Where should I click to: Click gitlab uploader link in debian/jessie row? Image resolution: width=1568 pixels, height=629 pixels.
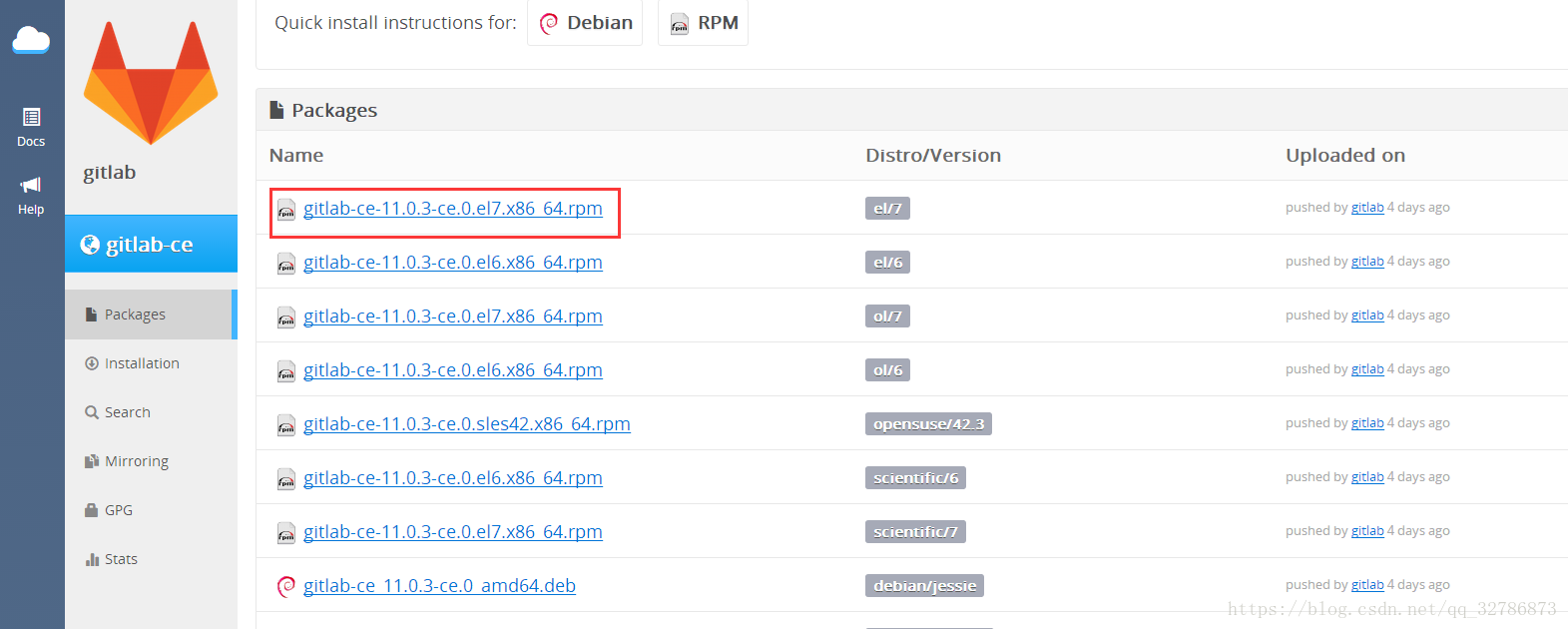point(1367,585)
